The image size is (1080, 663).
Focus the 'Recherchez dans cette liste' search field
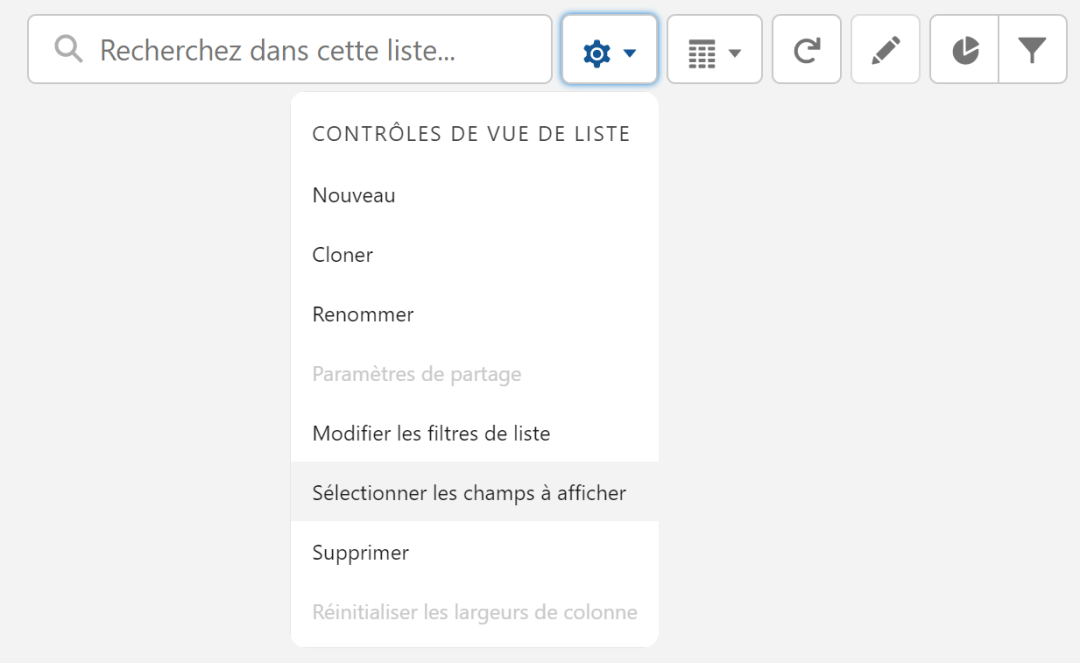(290, 50)
